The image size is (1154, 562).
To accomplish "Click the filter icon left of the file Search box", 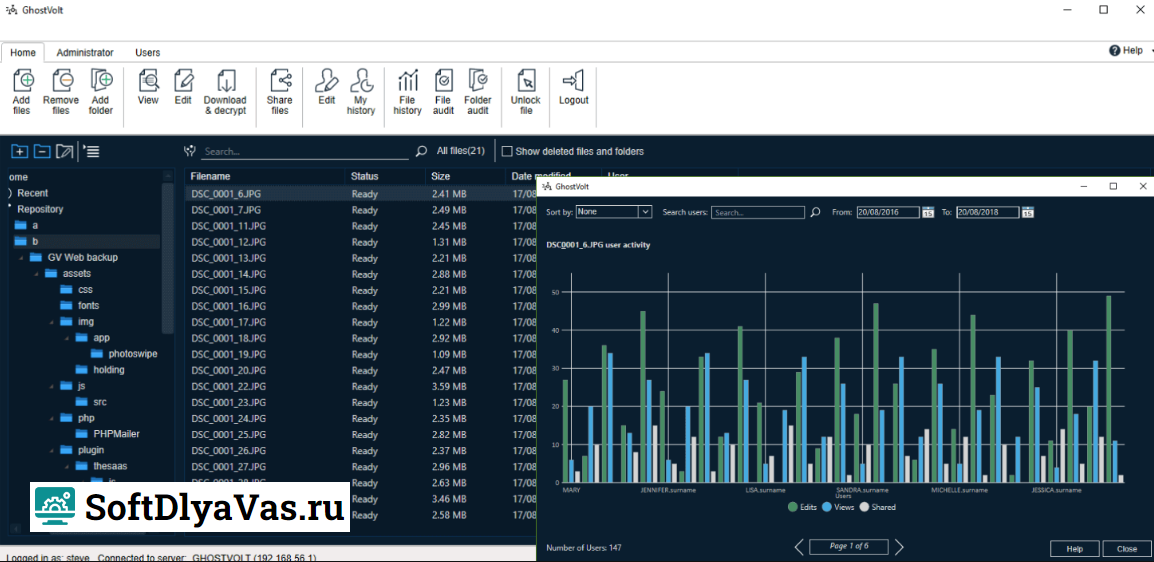I will (191, 151).
